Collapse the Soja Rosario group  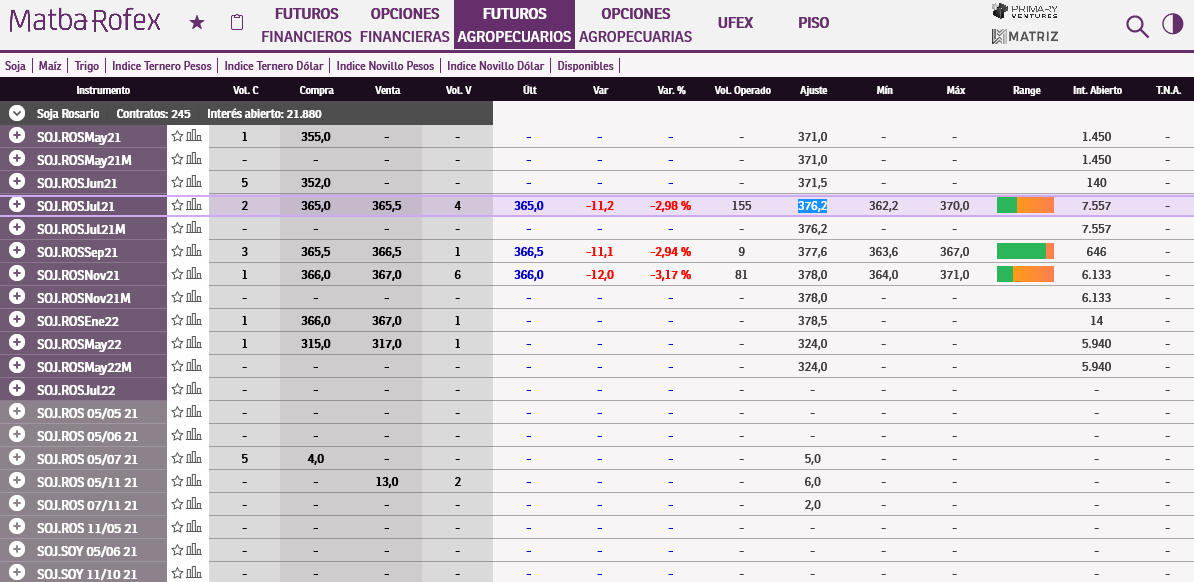16,113
